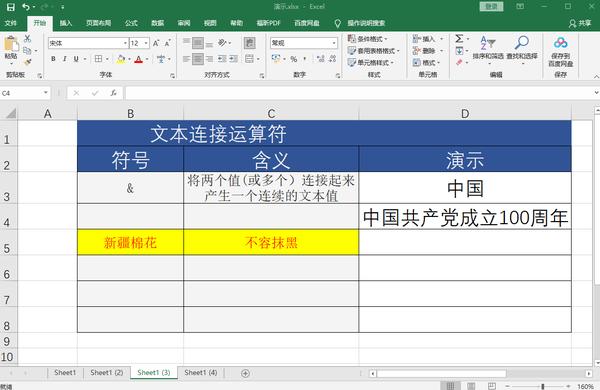Open Find and Select magnifier icon
The image size is (600, 390).
[522, 42]
